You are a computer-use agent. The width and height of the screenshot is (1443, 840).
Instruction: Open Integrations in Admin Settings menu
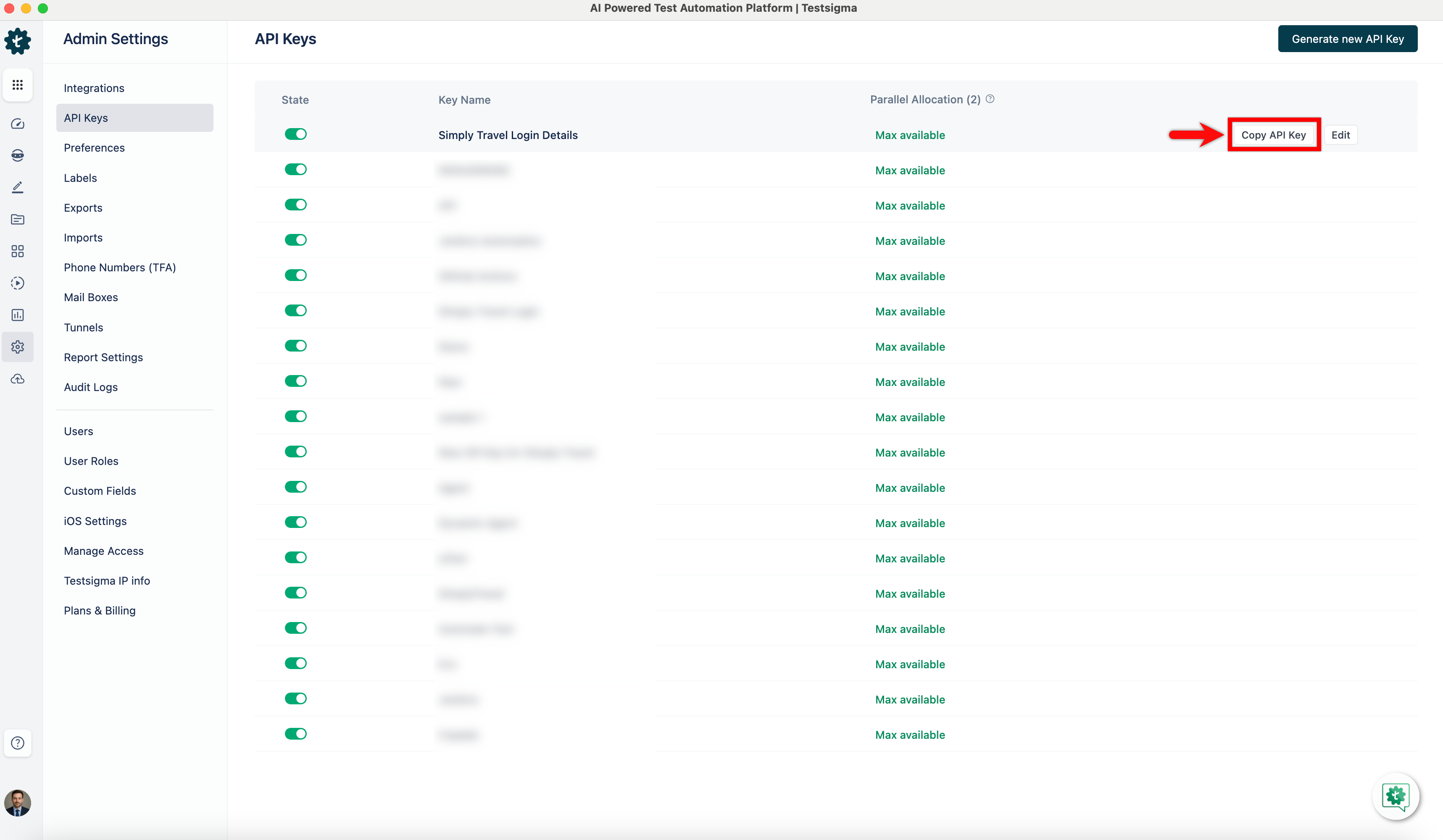click(94, 88)
